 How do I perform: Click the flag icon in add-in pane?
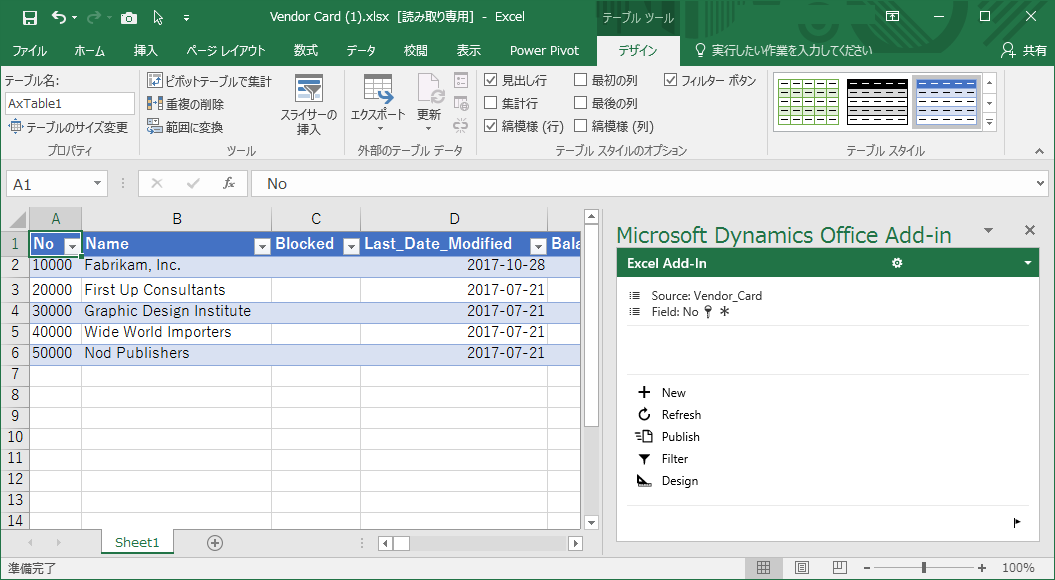pyautogui.click(x=1017, y=522)
